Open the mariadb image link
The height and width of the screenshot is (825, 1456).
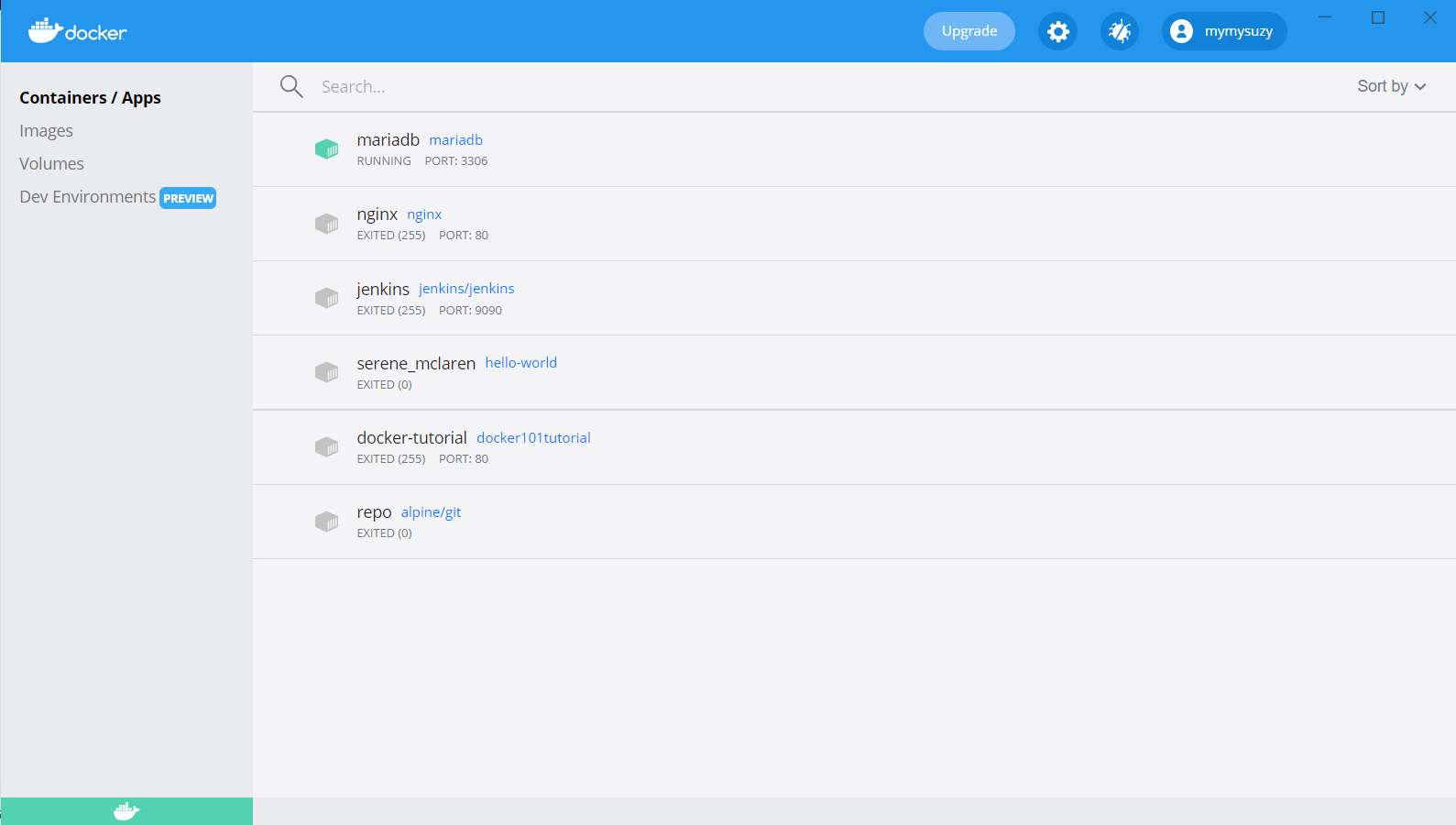click(455, 139)
